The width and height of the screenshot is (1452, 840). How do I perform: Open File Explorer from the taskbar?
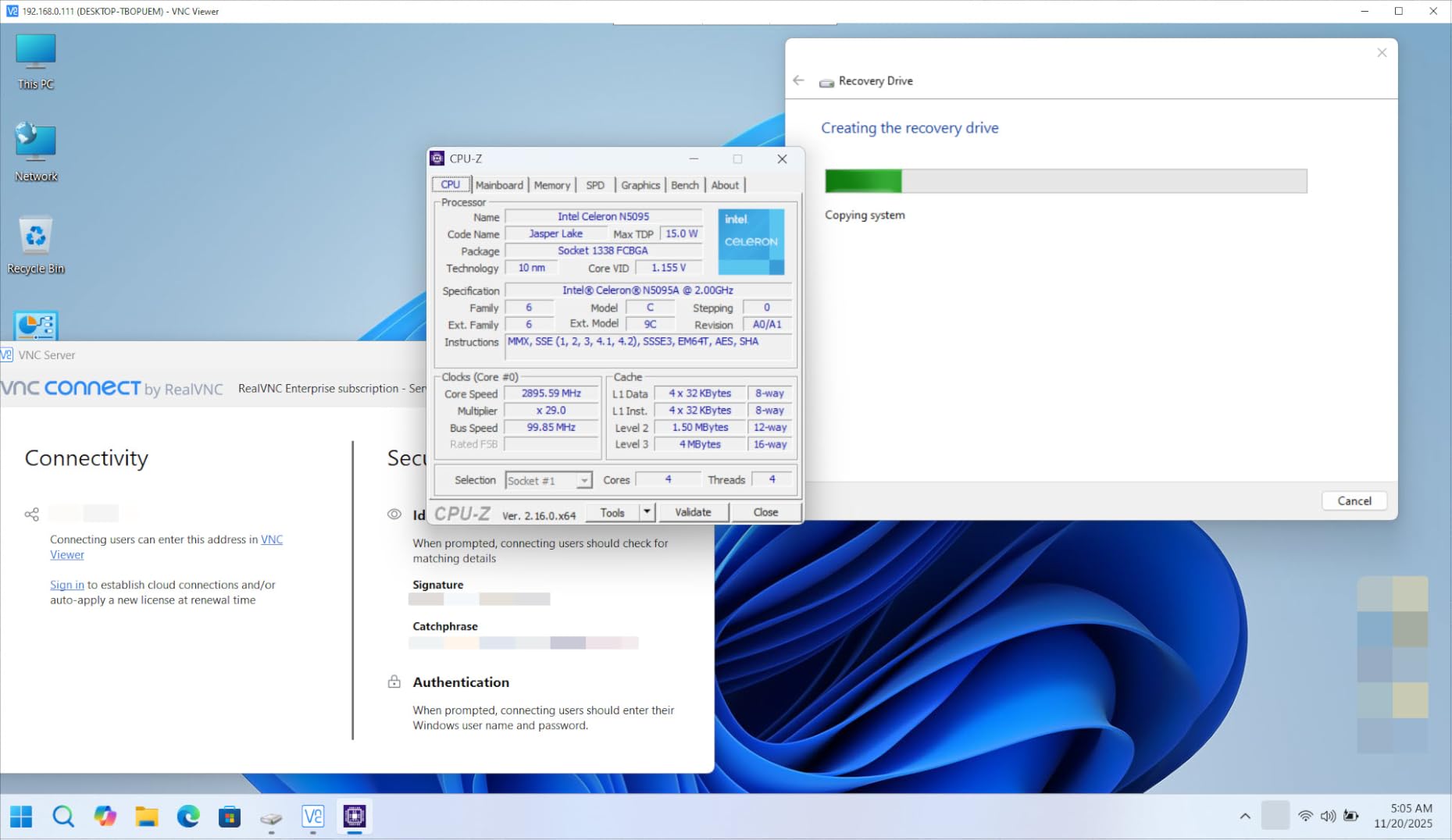coord(146,817)
